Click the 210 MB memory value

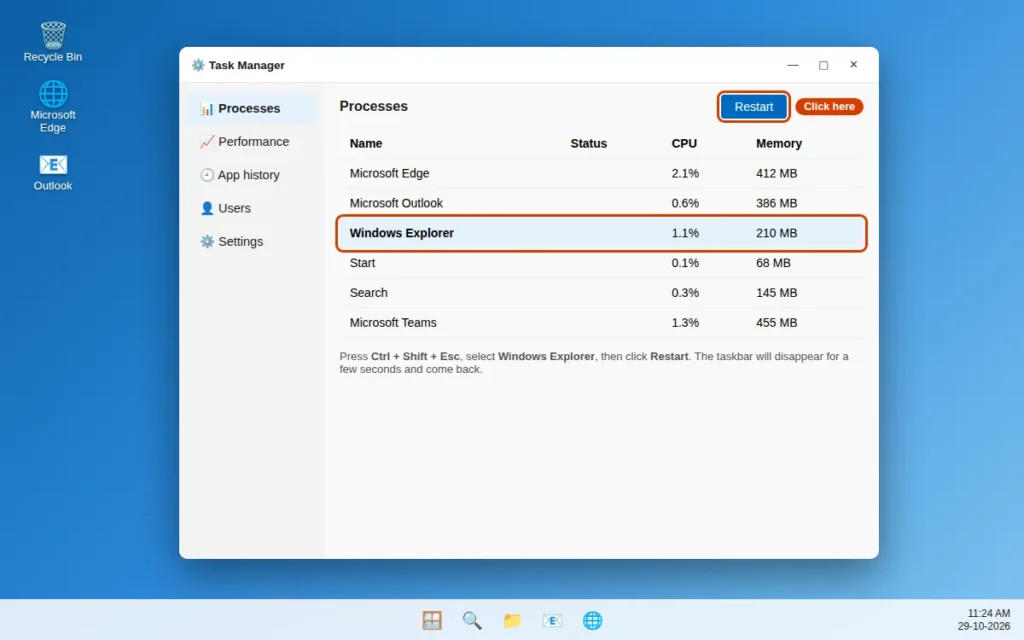pyautogui.click(x=776, y=233)
